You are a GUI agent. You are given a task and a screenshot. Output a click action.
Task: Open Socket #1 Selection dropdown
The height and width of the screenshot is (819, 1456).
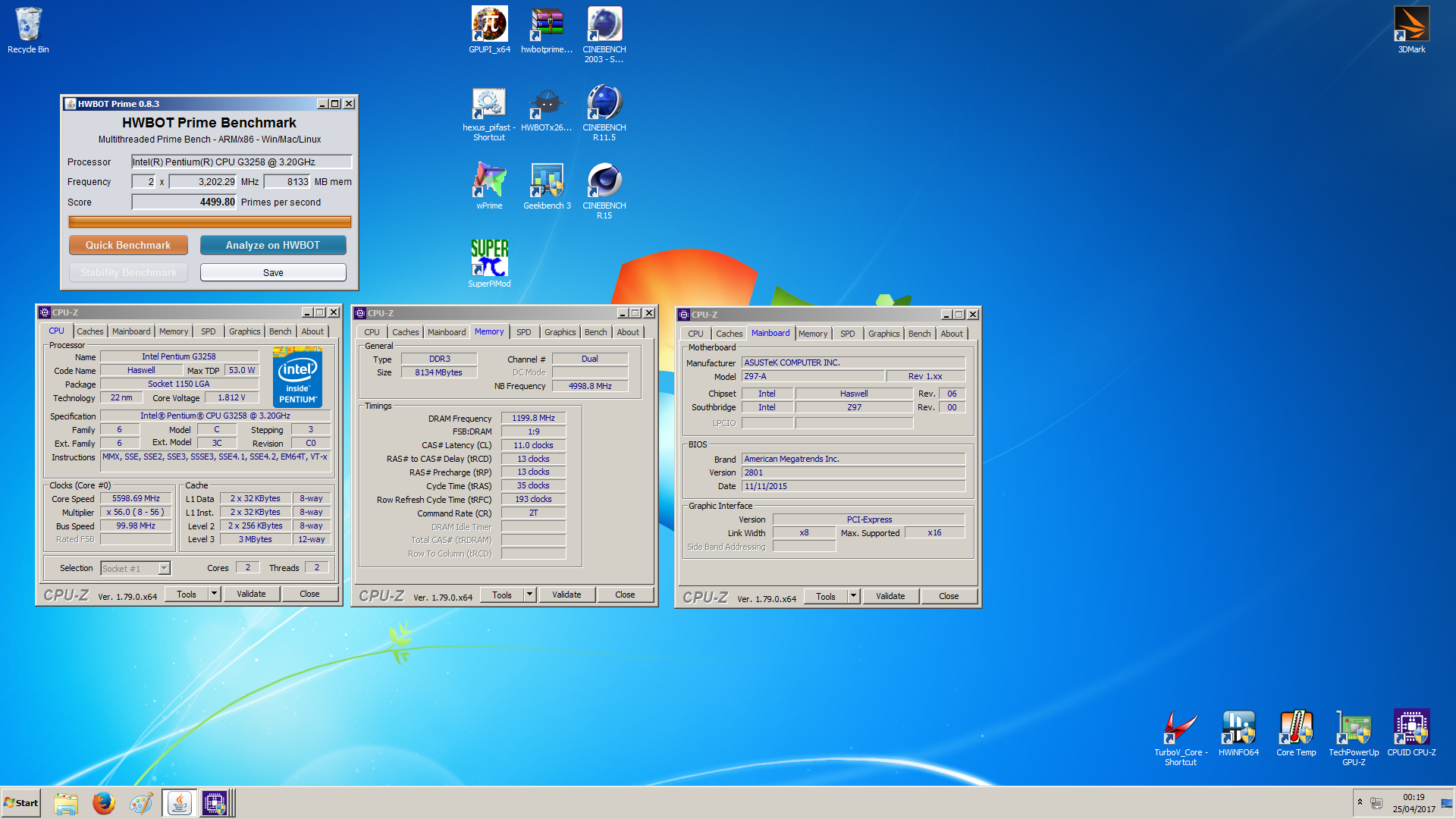click(x=135, y=568)
